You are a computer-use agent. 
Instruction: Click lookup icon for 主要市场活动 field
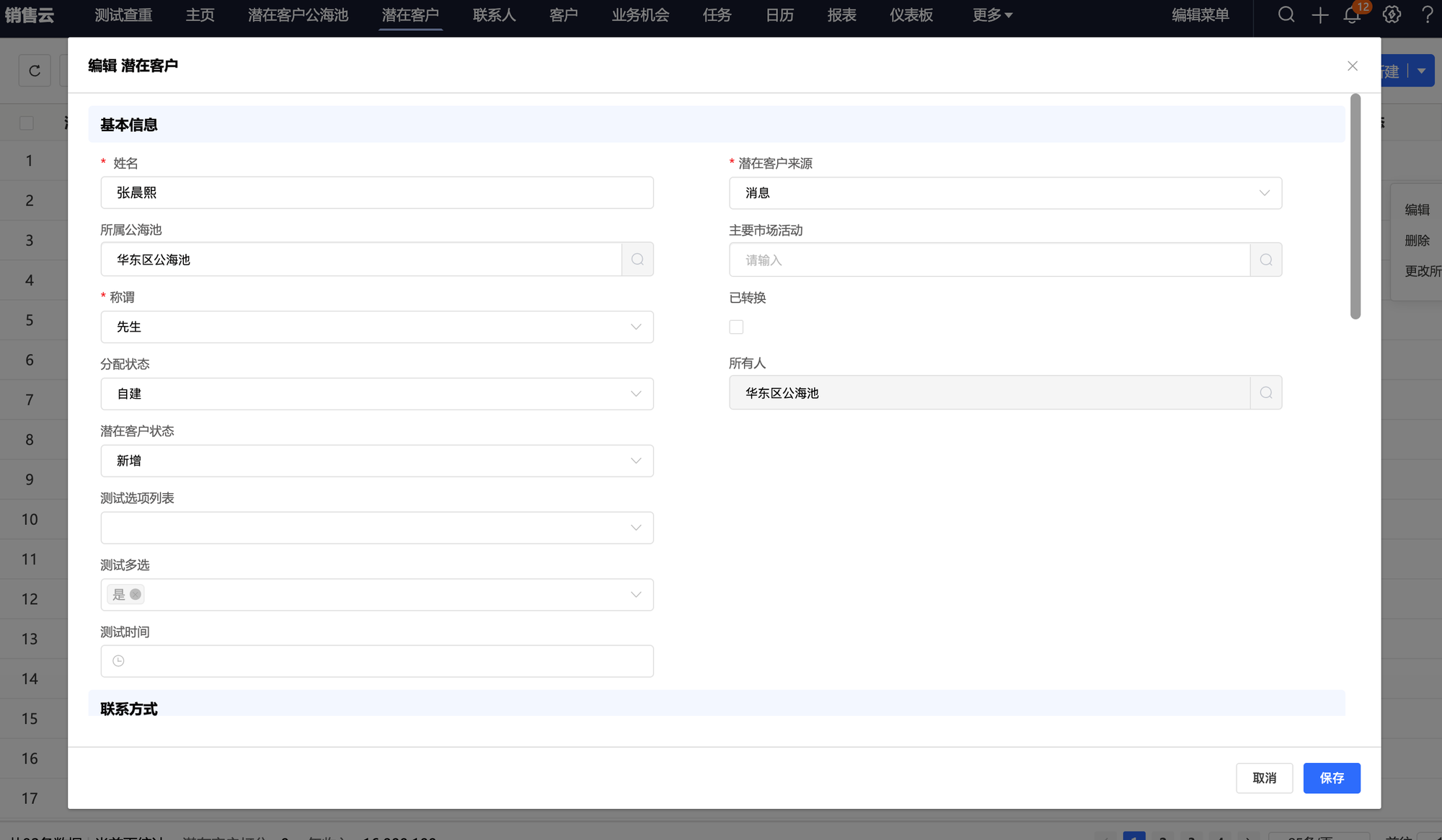coord(1266,260)
